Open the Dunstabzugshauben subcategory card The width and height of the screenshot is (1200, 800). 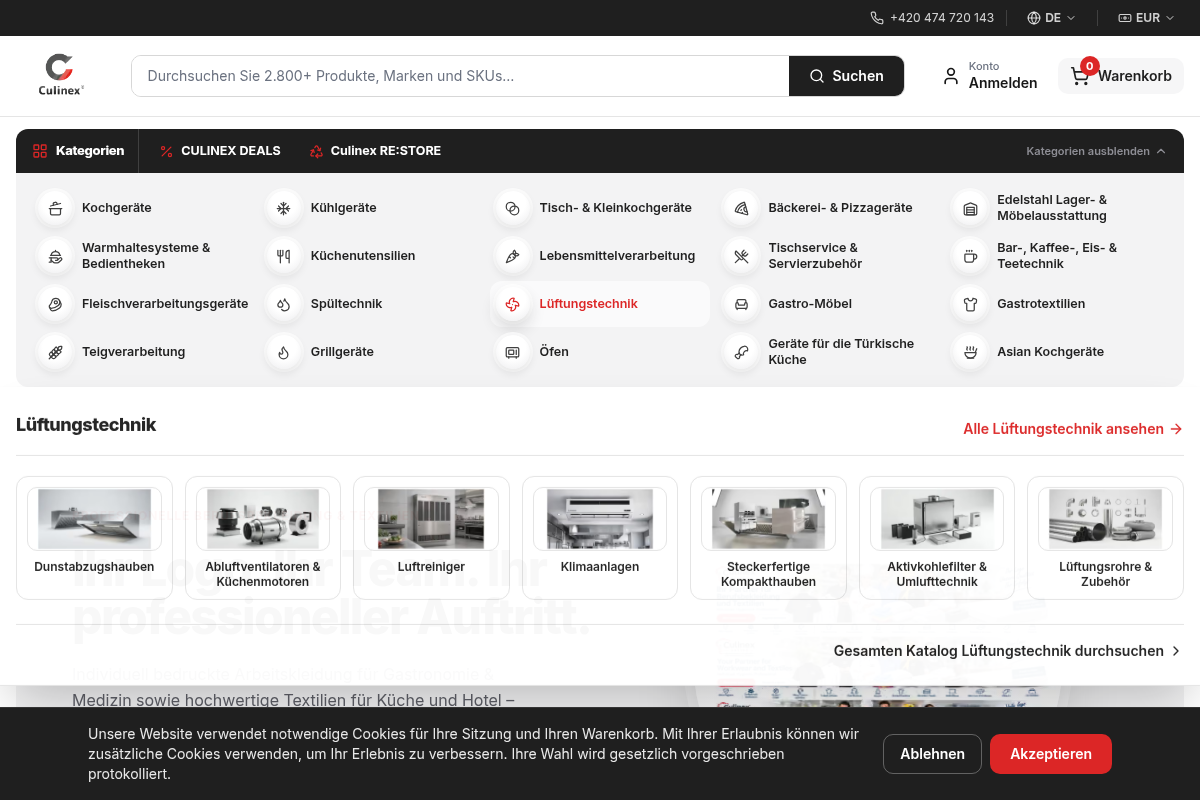[x=94, y=538]
